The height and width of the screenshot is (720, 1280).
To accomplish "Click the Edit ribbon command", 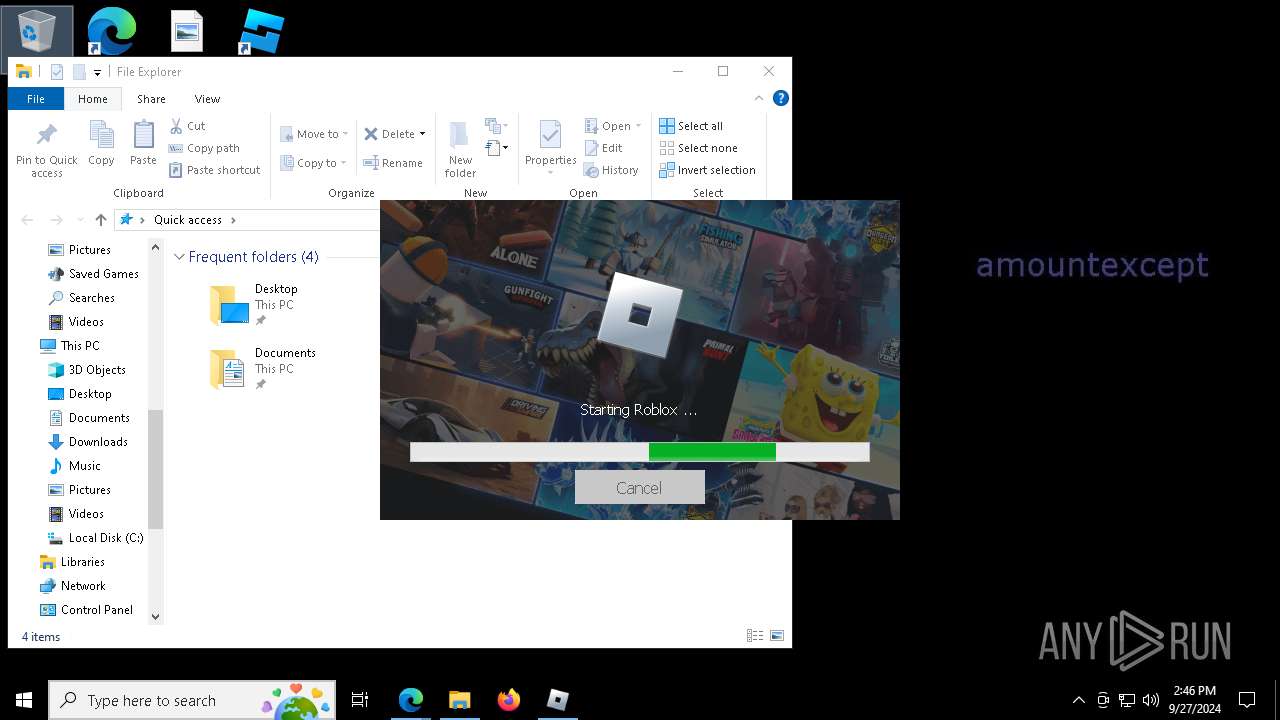I will (x=603, y=148).
